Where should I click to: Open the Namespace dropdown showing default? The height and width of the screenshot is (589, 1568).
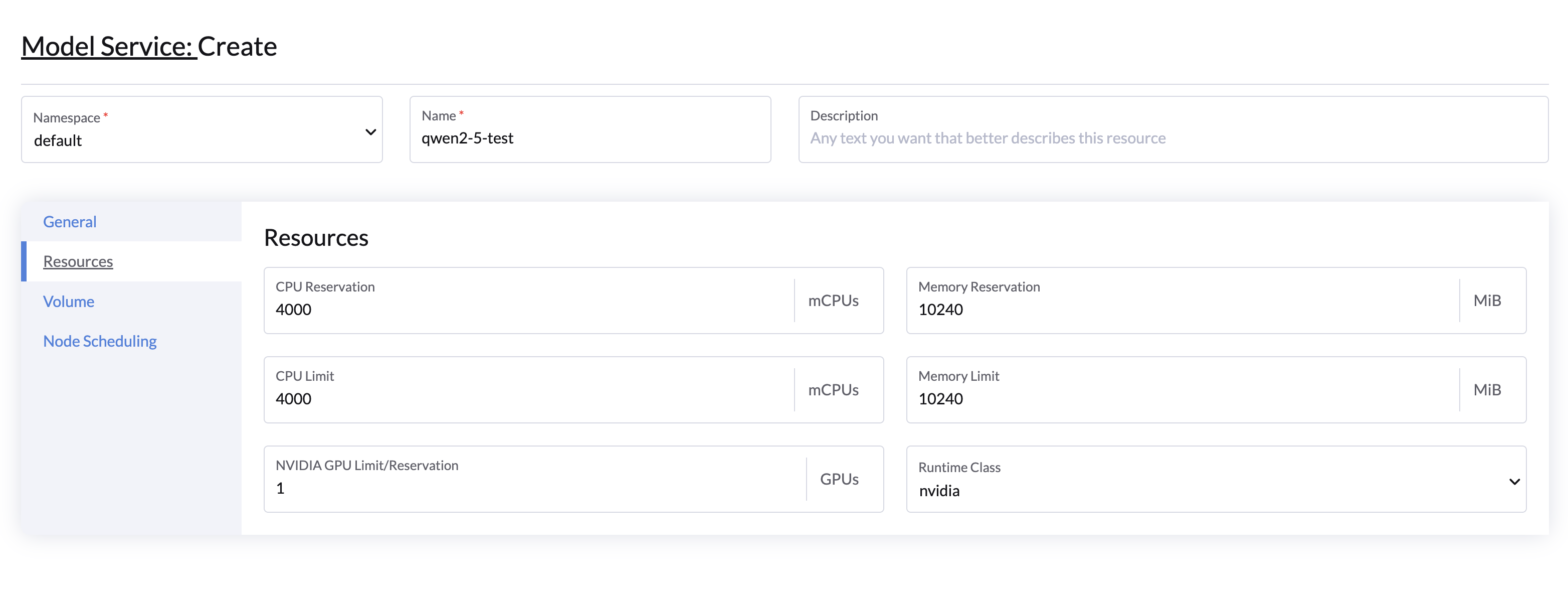click(x=202, y=129)
